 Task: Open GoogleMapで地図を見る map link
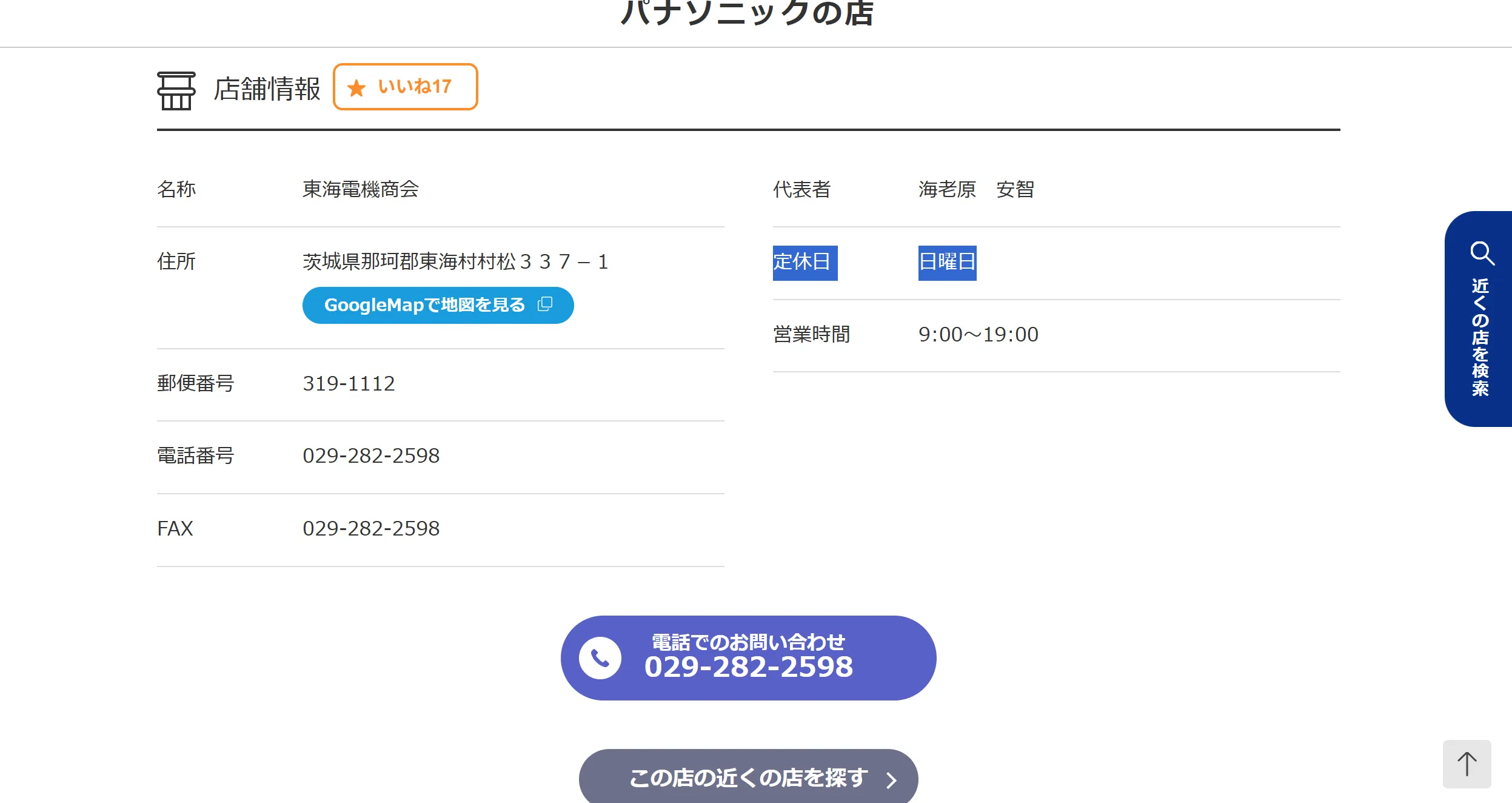click(438, 305)
